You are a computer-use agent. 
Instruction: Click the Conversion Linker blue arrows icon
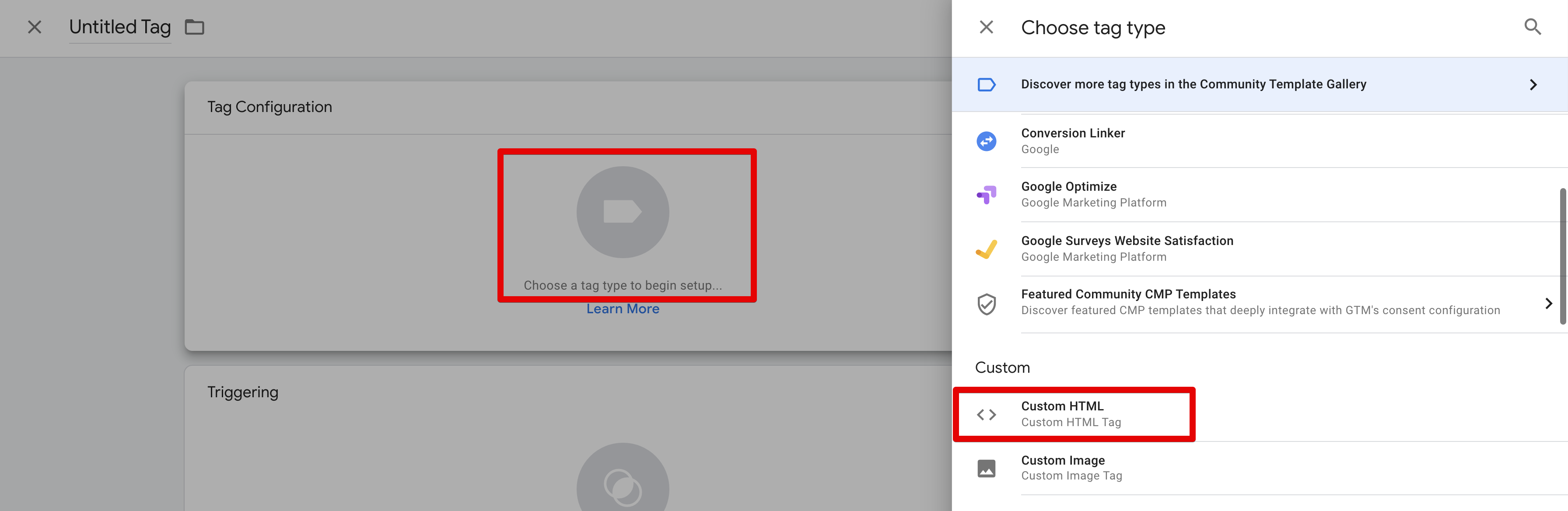(x=986, y=141)
